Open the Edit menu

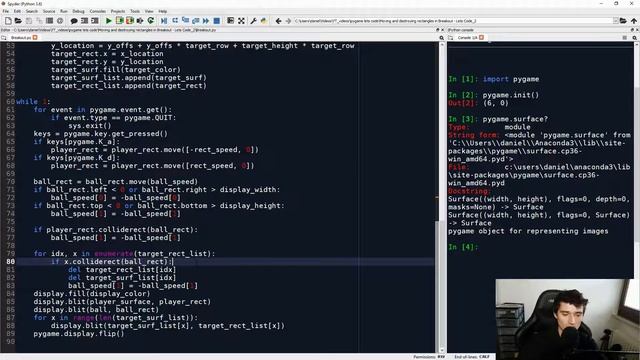pyautogui.click(x=17, y=11)
